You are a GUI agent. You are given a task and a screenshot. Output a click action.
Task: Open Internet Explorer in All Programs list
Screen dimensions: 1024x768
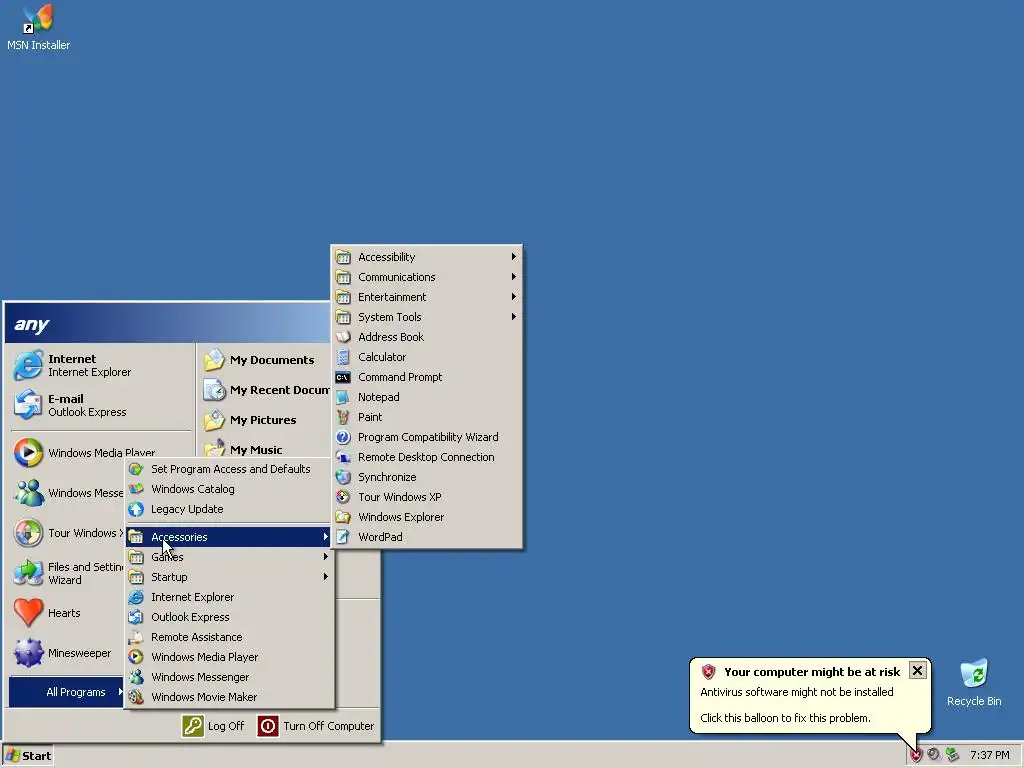pos(229,597)
